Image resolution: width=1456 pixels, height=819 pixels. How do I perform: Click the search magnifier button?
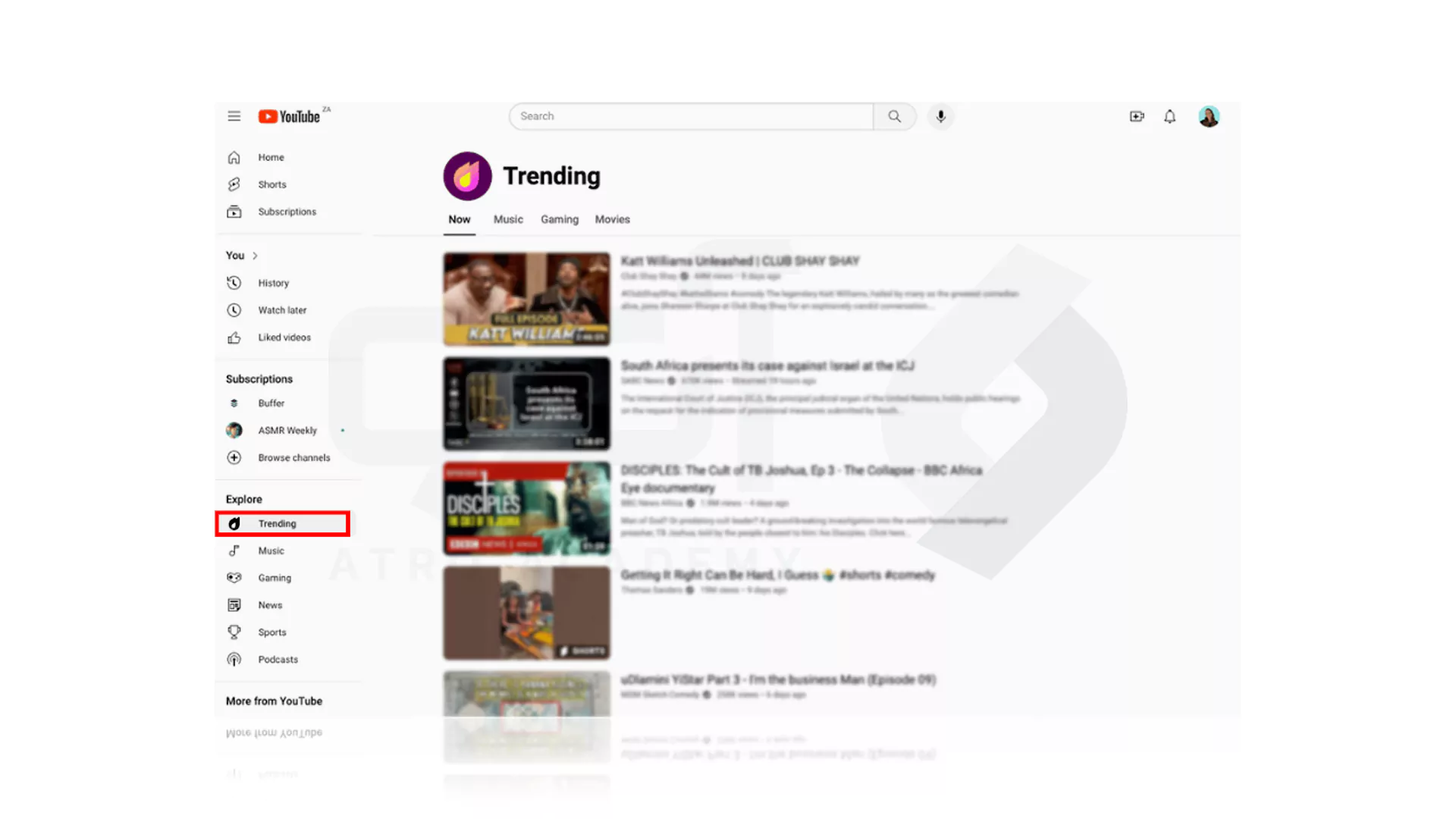(895, 116)
